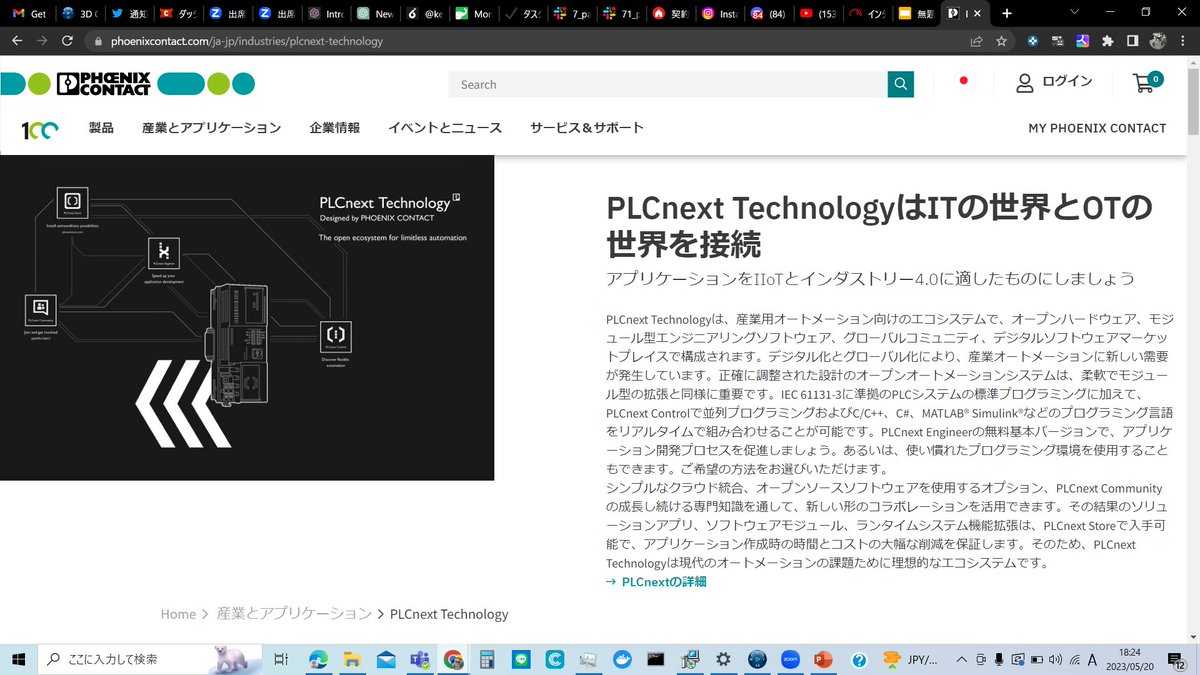This screenshot has height=675, width=1200.
Task: Open the 企業情報 menu
Action: coord(334,128)
